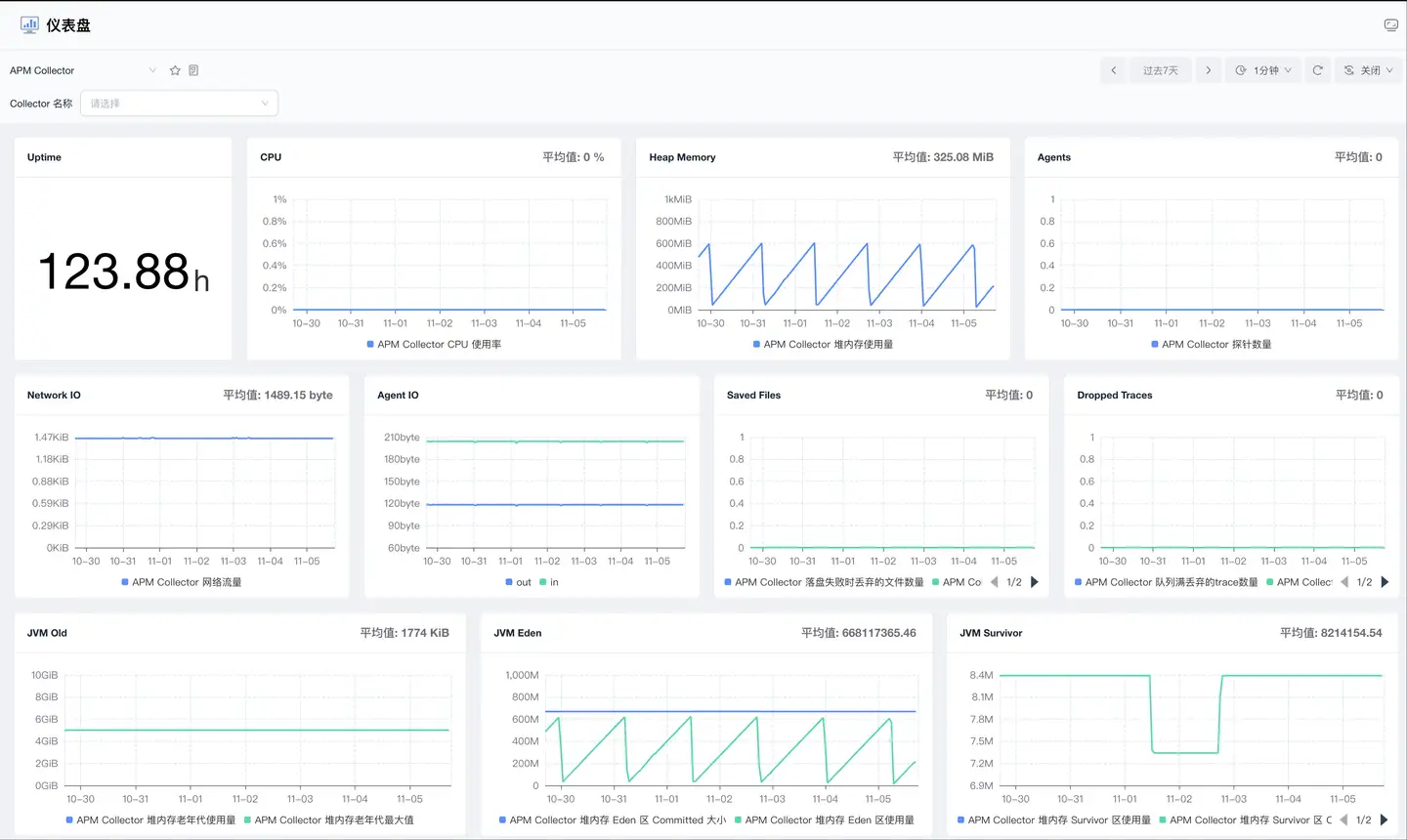This screenshot has width=1407, height=840.
Task: Click the 过去7天 time range button
Action: pos(1160,70)
